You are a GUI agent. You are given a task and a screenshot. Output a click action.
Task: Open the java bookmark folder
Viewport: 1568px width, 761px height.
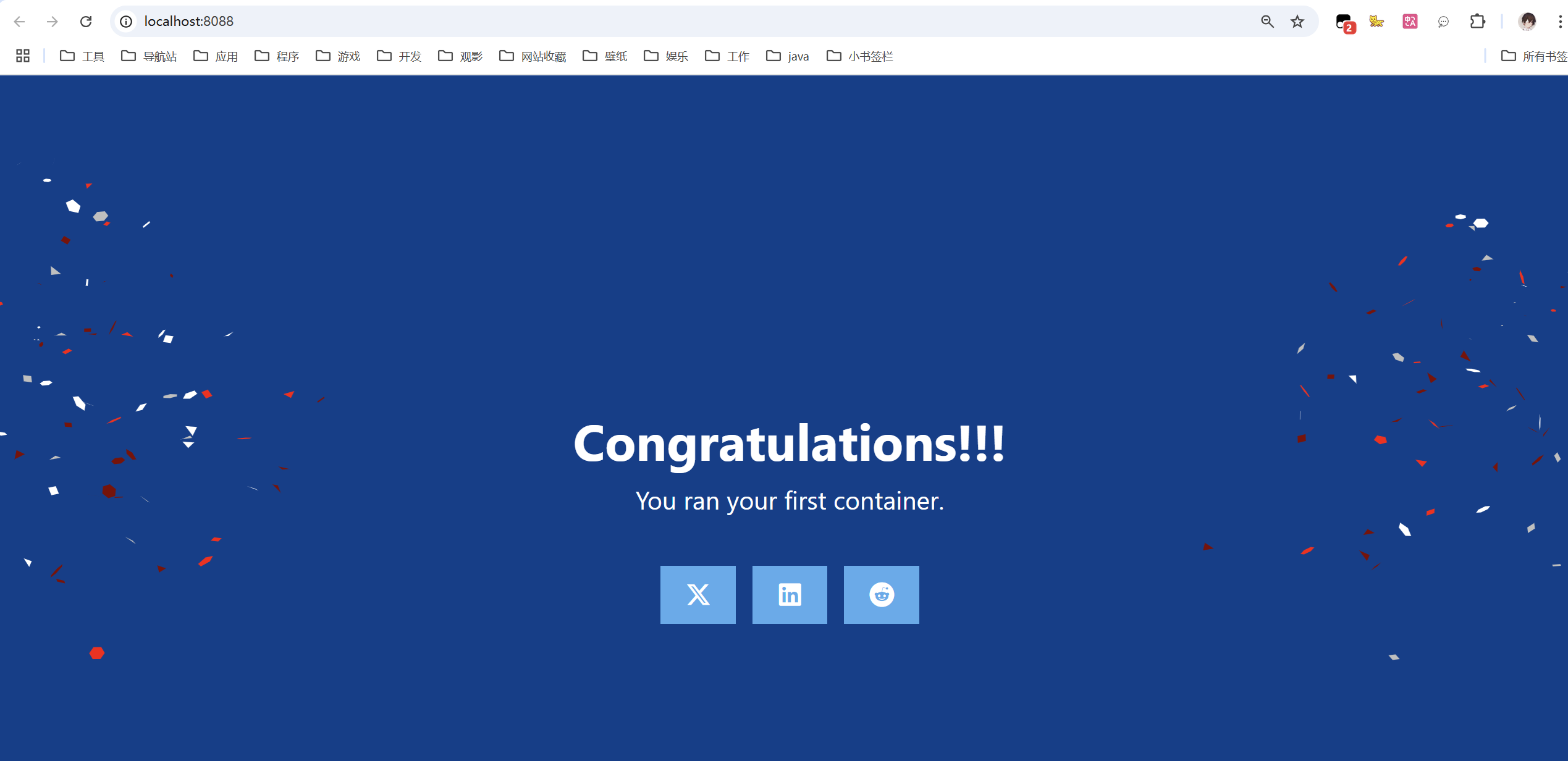[x=788, y=56]
